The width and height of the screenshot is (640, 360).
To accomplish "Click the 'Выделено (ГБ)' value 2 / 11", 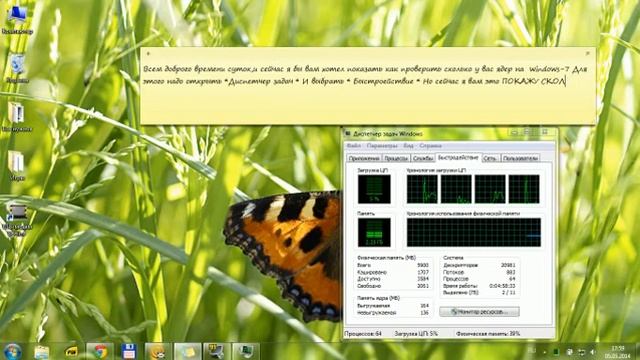I will coord(509,293).
